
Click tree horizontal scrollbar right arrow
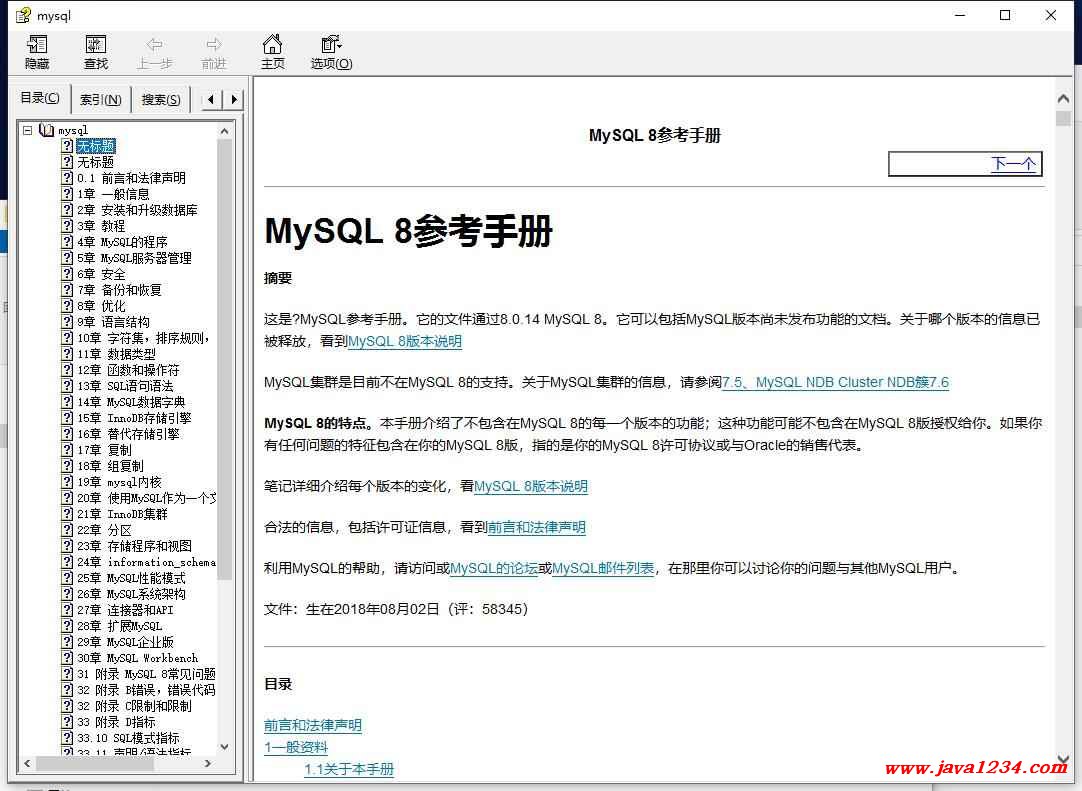coord(208,763)
